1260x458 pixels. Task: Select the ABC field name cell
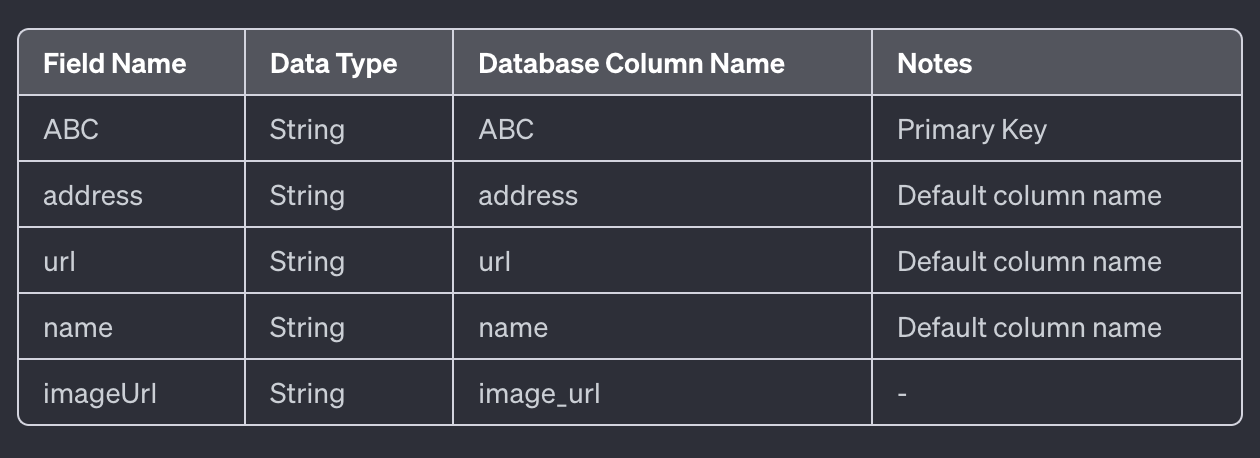[71, 130]
